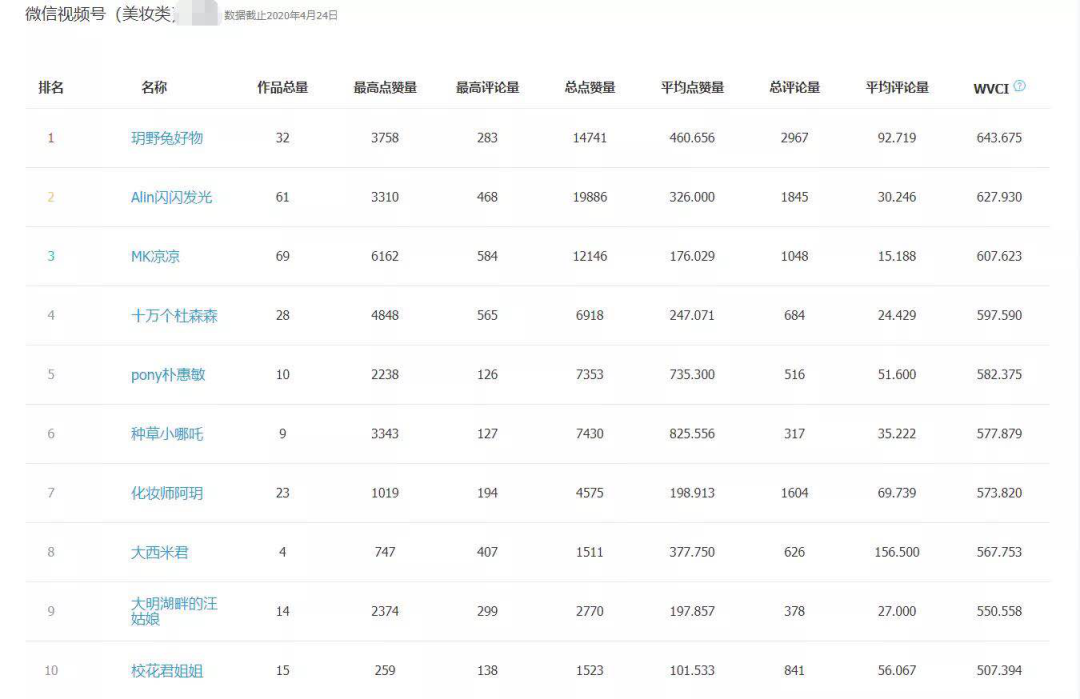Select the WVCI value 597.590

tap(999, 315)
